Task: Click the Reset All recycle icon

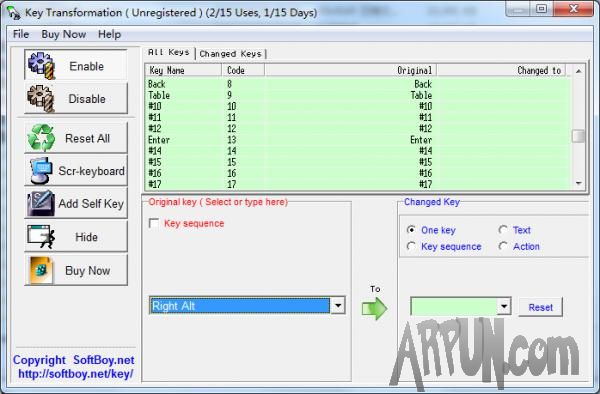Action: coord(41,138)
